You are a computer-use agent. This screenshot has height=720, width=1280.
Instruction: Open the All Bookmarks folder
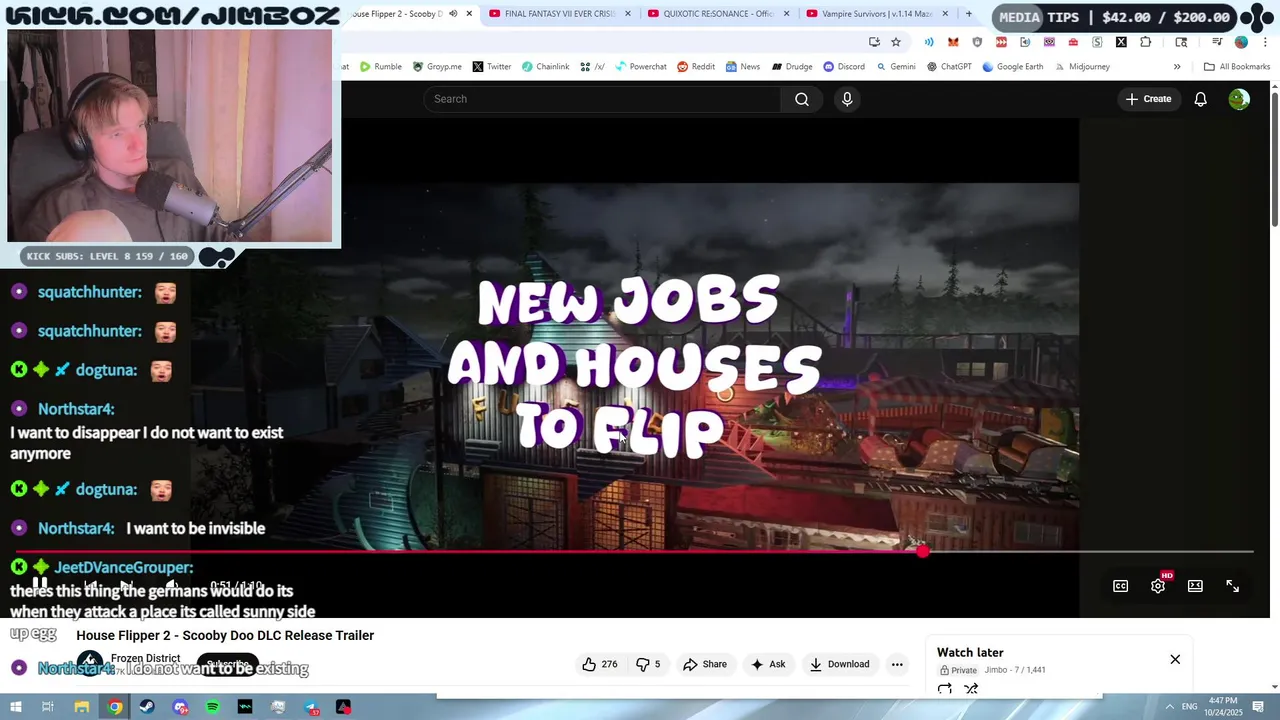[x=1237, y=67]
